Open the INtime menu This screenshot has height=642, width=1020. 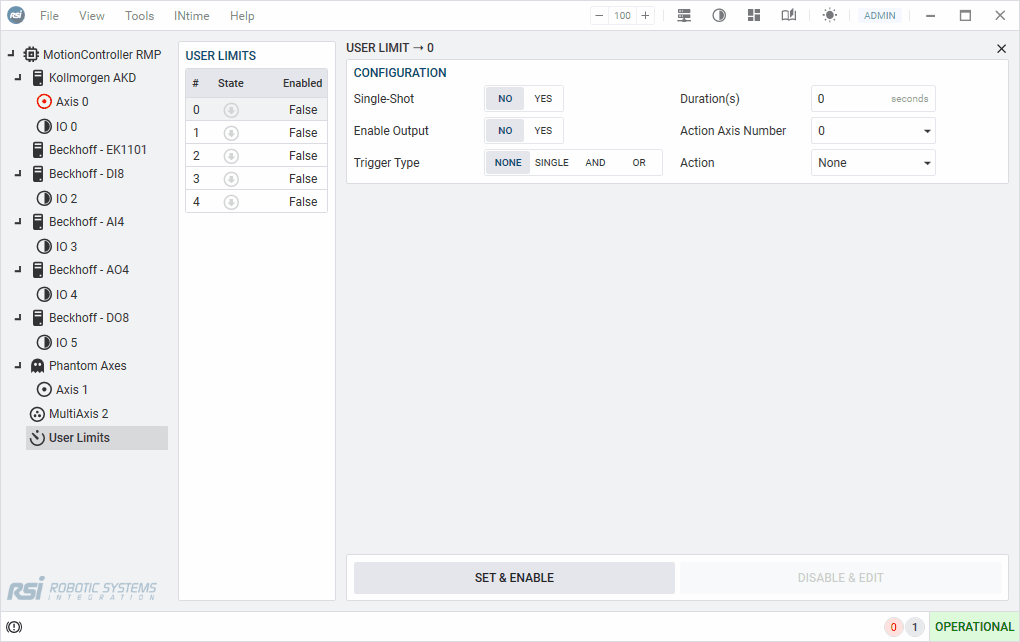tap(191, 16)
